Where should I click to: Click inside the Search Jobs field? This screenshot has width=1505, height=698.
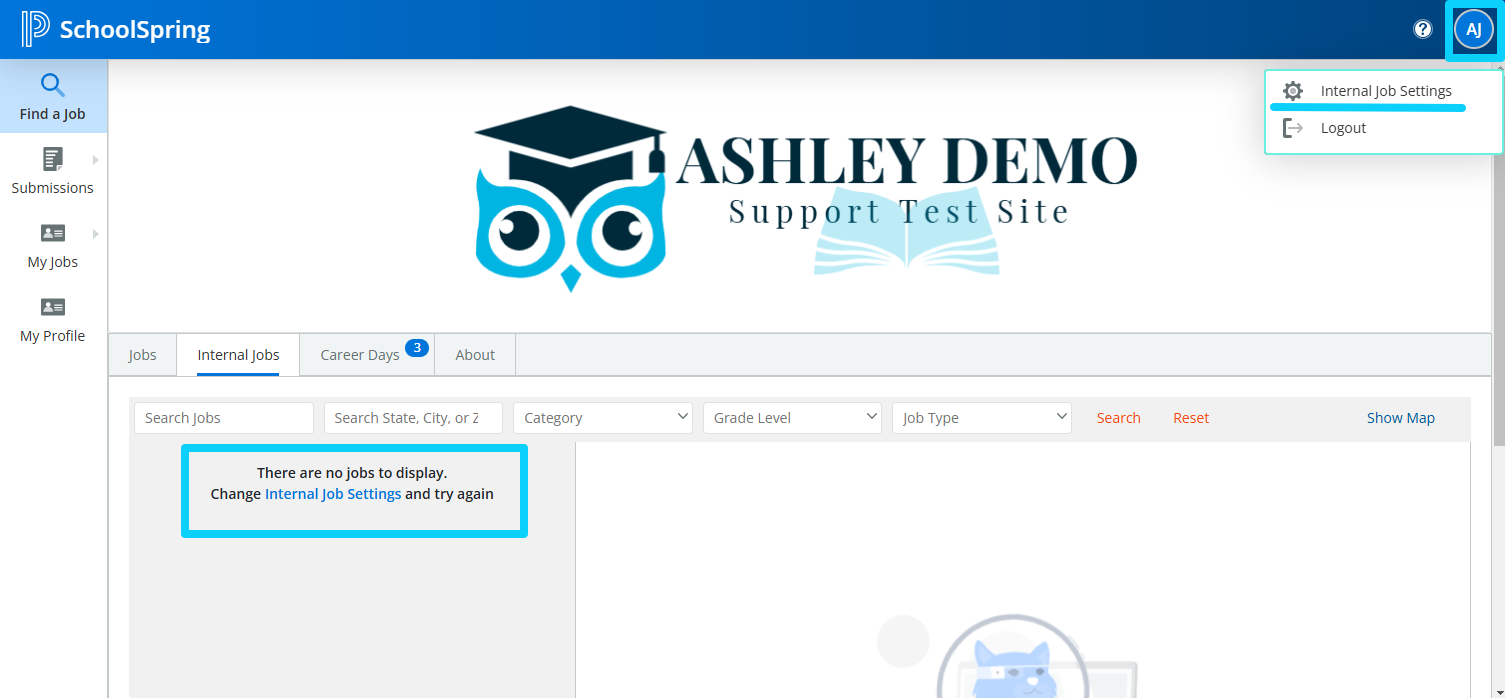[x=223, y=417]
